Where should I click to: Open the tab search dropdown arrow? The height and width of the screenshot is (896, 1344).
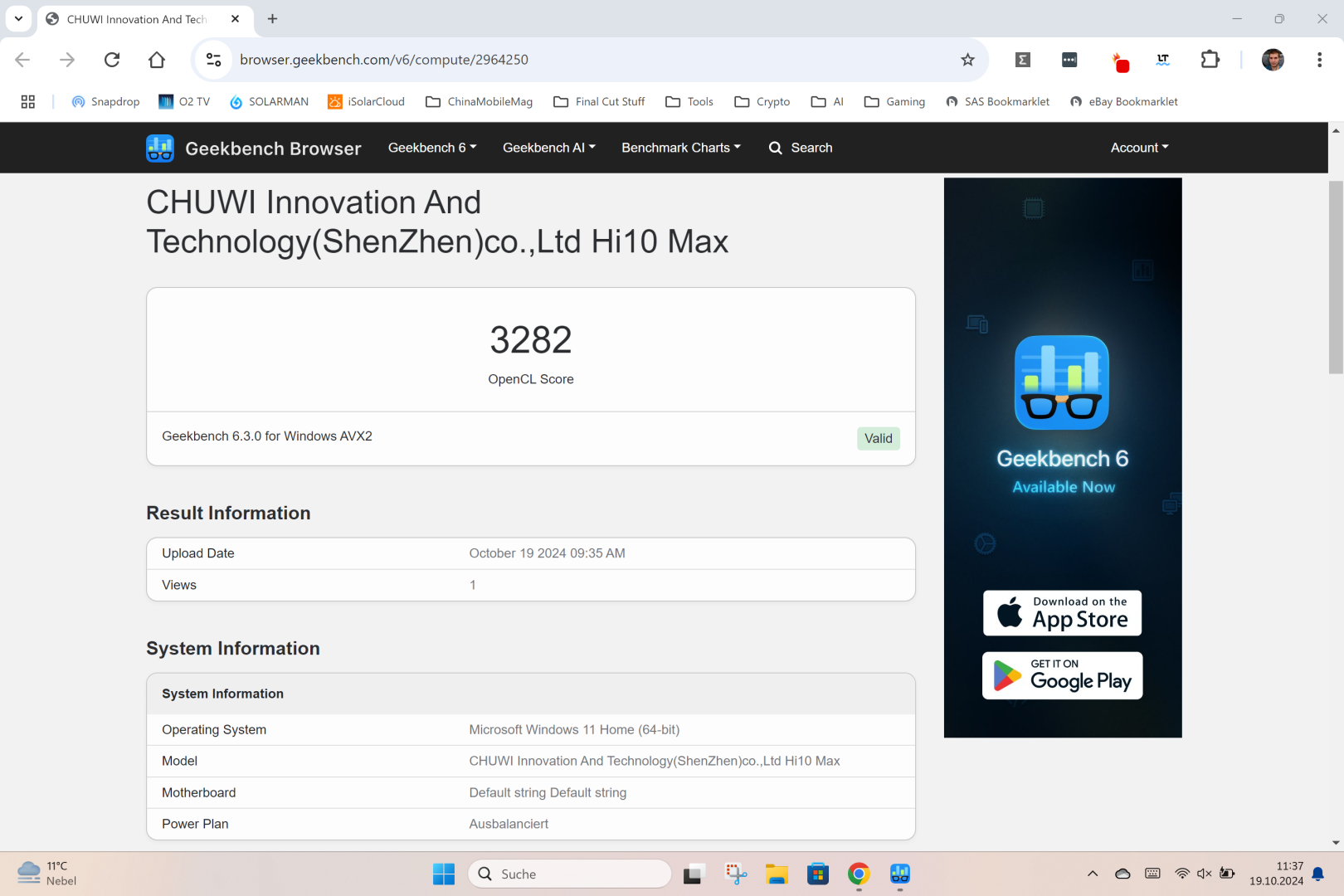pyautogui.click(x=18, y=18)
